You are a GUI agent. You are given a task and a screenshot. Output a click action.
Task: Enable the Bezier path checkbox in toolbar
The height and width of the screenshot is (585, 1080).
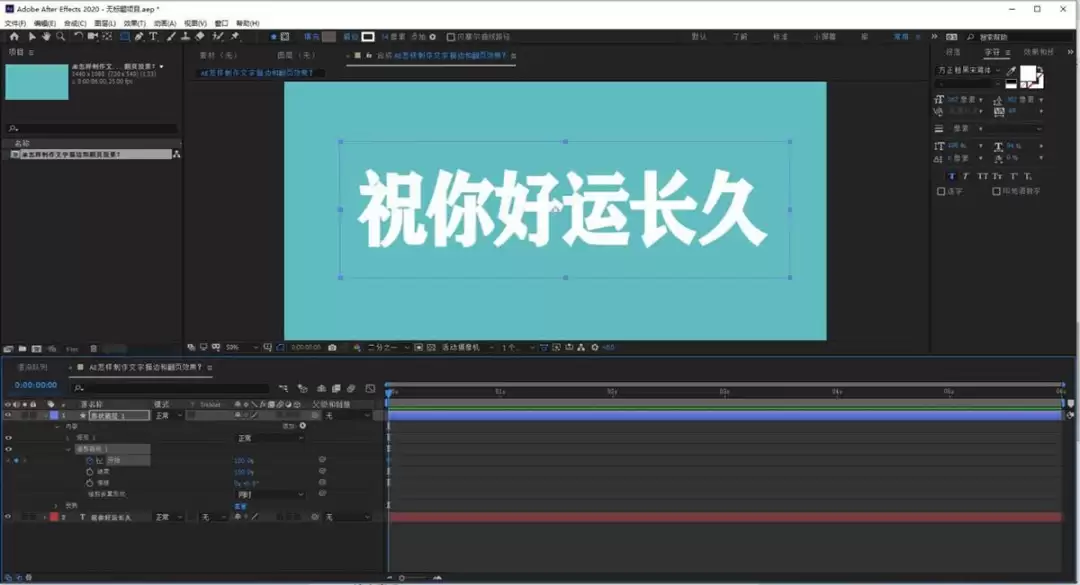[451, 37]
